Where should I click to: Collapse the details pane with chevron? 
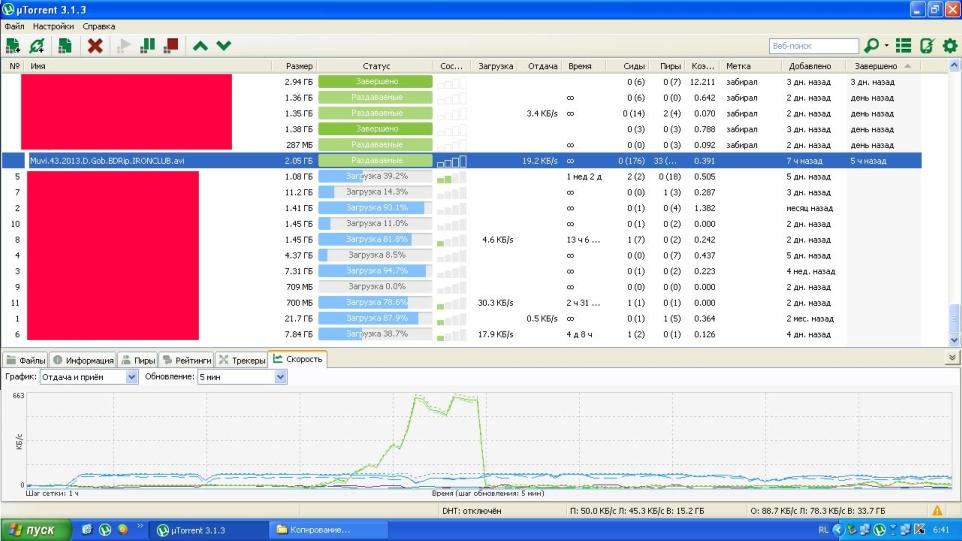coord(952,358)
